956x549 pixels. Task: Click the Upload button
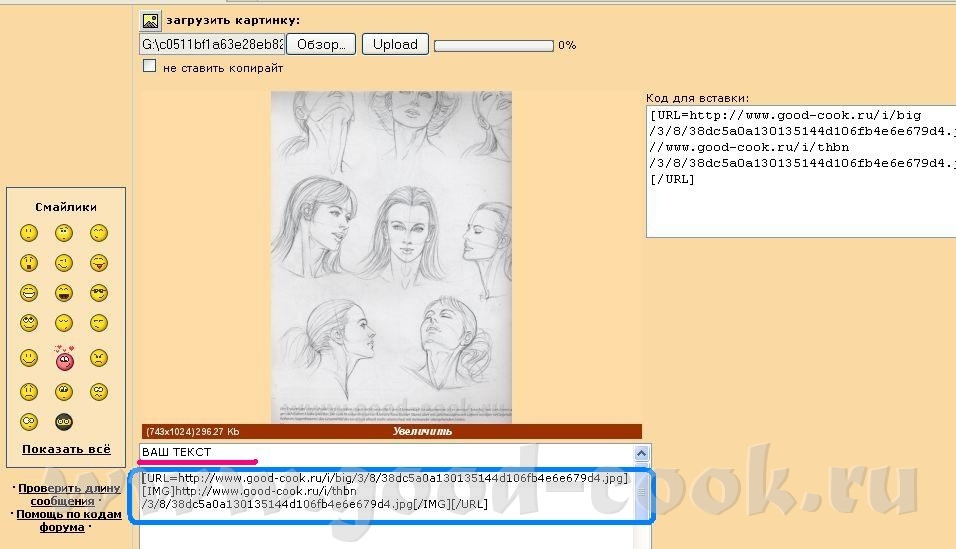point(395,45)
